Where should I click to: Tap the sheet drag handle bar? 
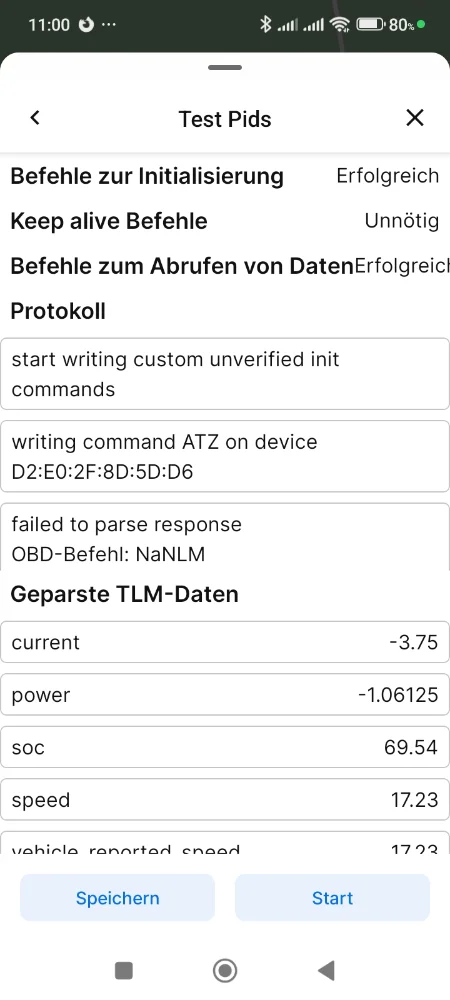[x=224, y=68]
